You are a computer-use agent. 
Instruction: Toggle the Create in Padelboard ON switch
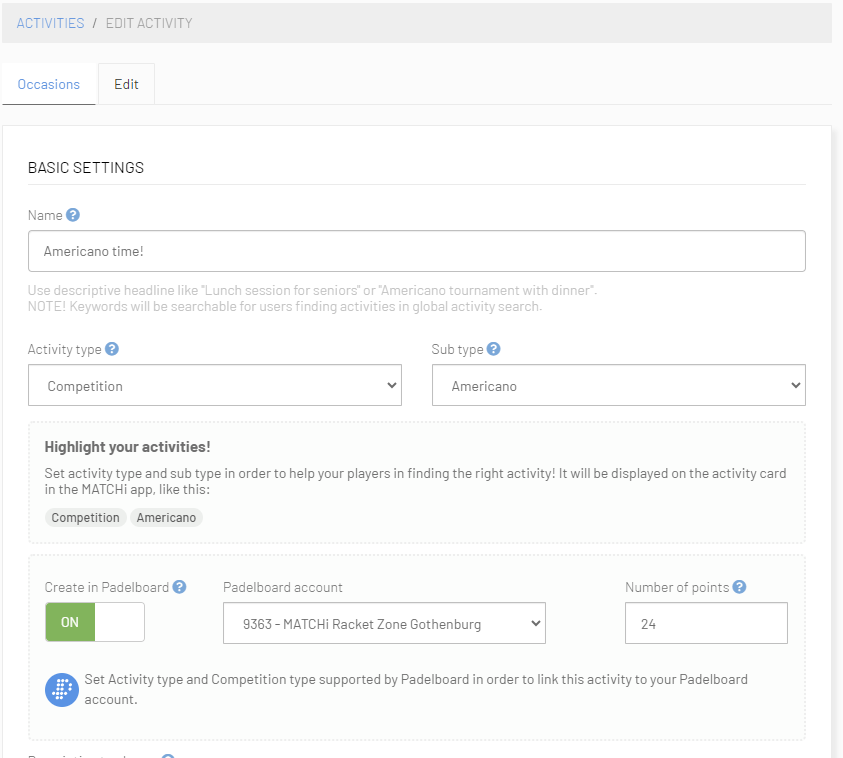pyautogui.click(x=94, y=623)
